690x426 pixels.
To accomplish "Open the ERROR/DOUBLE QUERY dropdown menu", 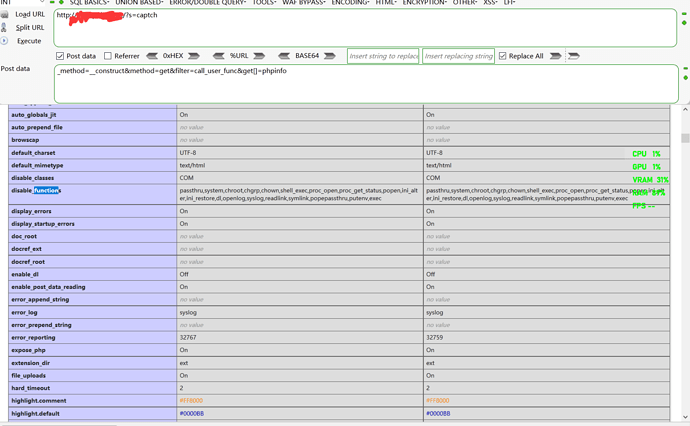I will 208,2.
